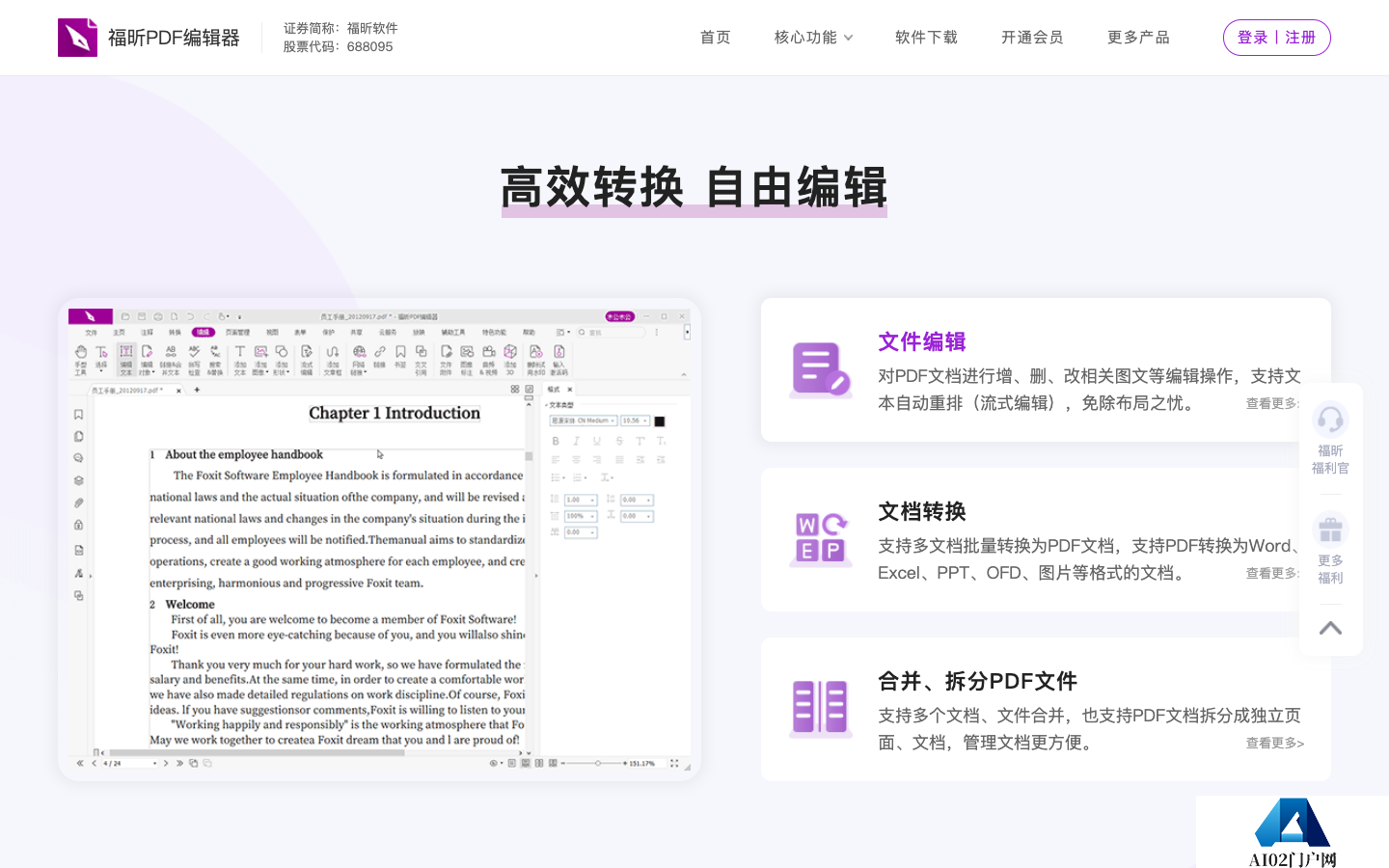Open pages panel icon in preview sidebar
This screenshot has width=1389, height=868.
click(x=78, y=437)
